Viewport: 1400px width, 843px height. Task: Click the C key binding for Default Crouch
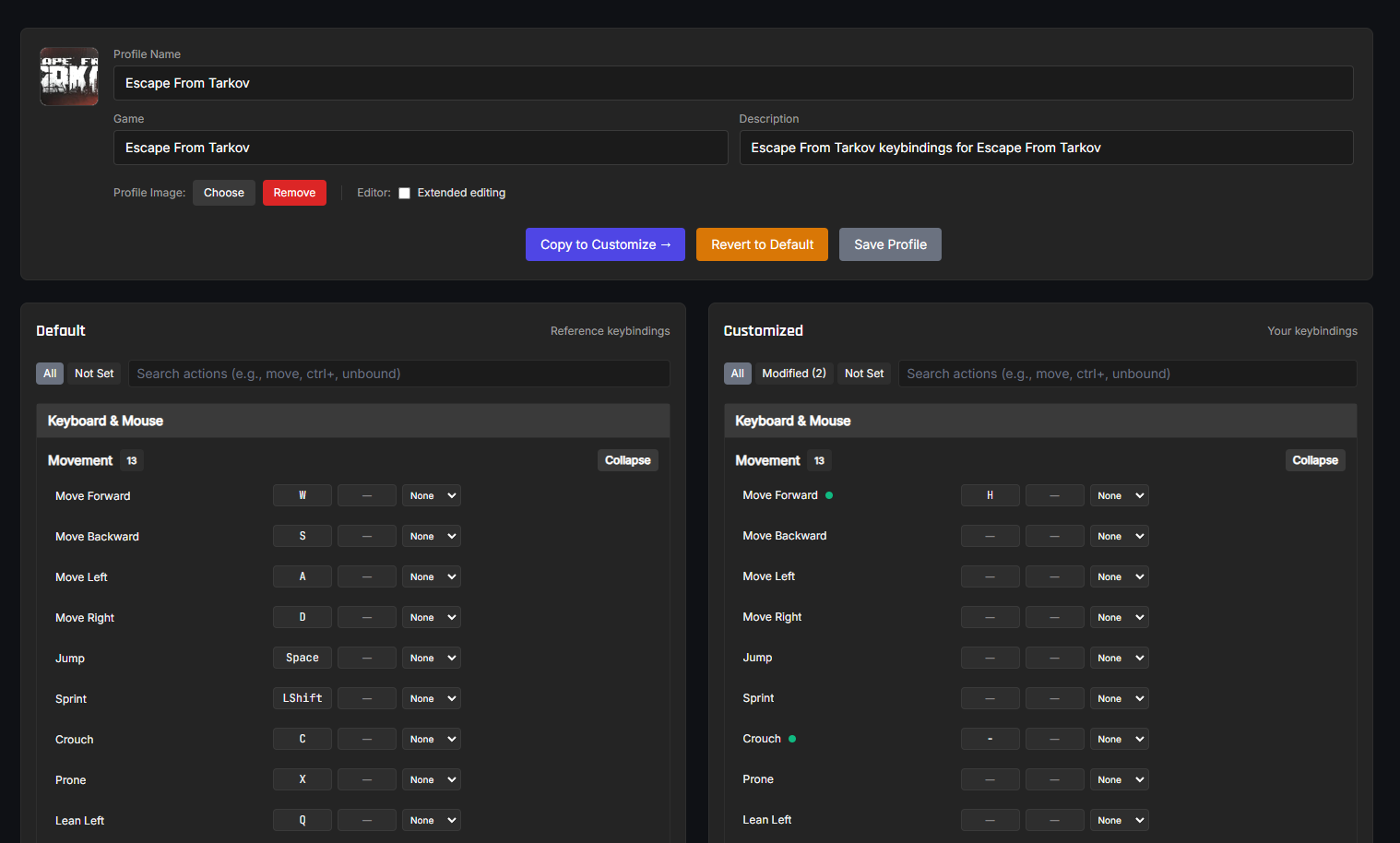(303, 739)
